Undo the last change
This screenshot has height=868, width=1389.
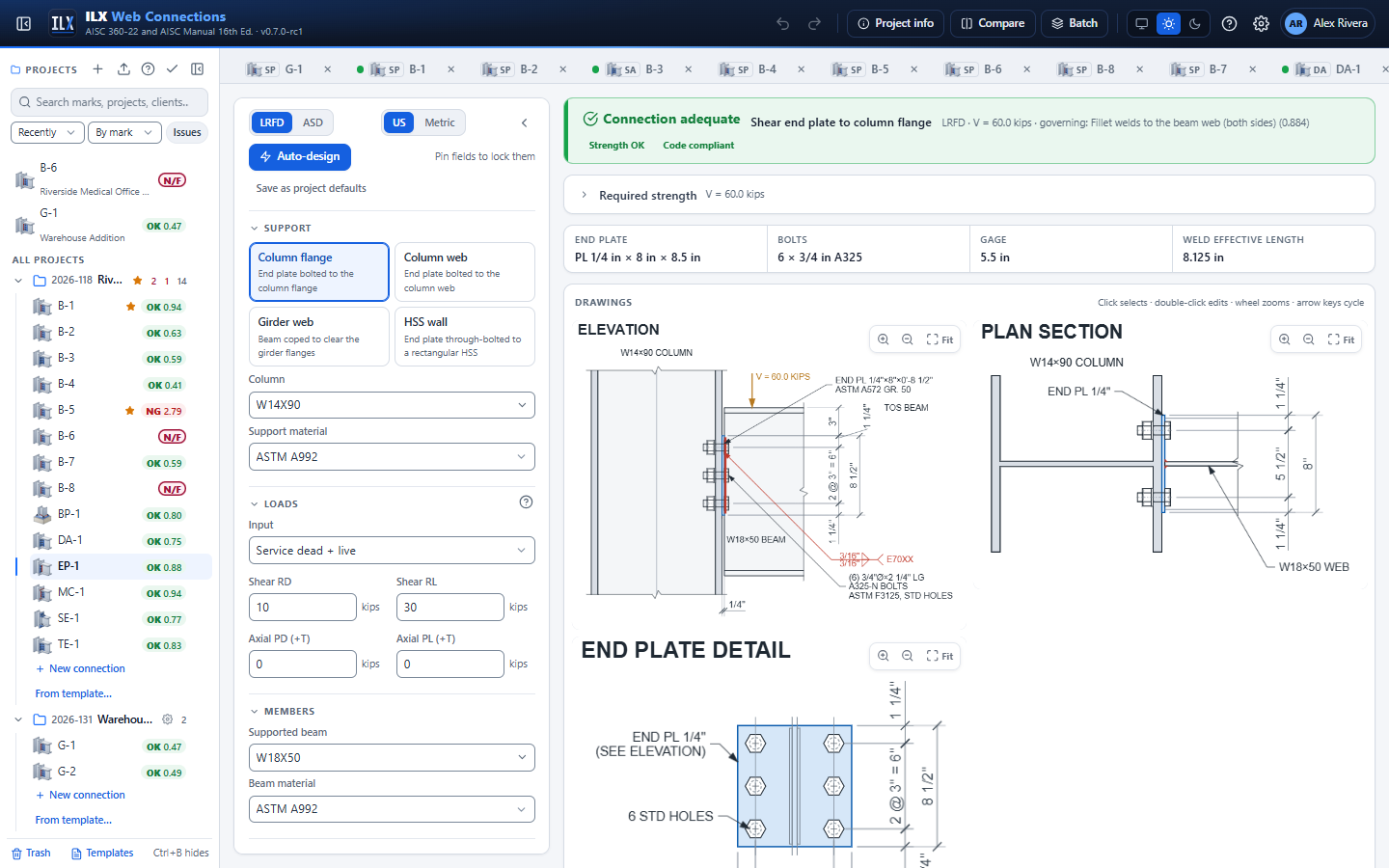(x=783, y=23)
